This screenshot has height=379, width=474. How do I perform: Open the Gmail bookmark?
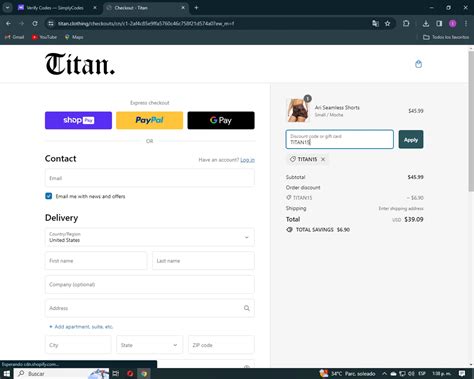tap(14, 37)
